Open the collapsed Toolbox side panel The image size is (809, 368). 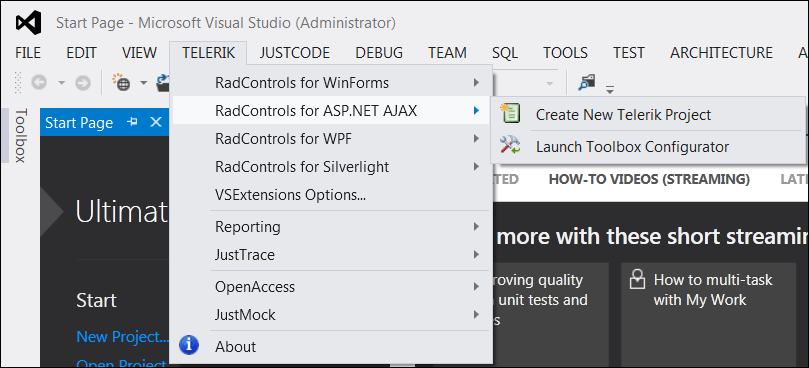click(20, 135)
